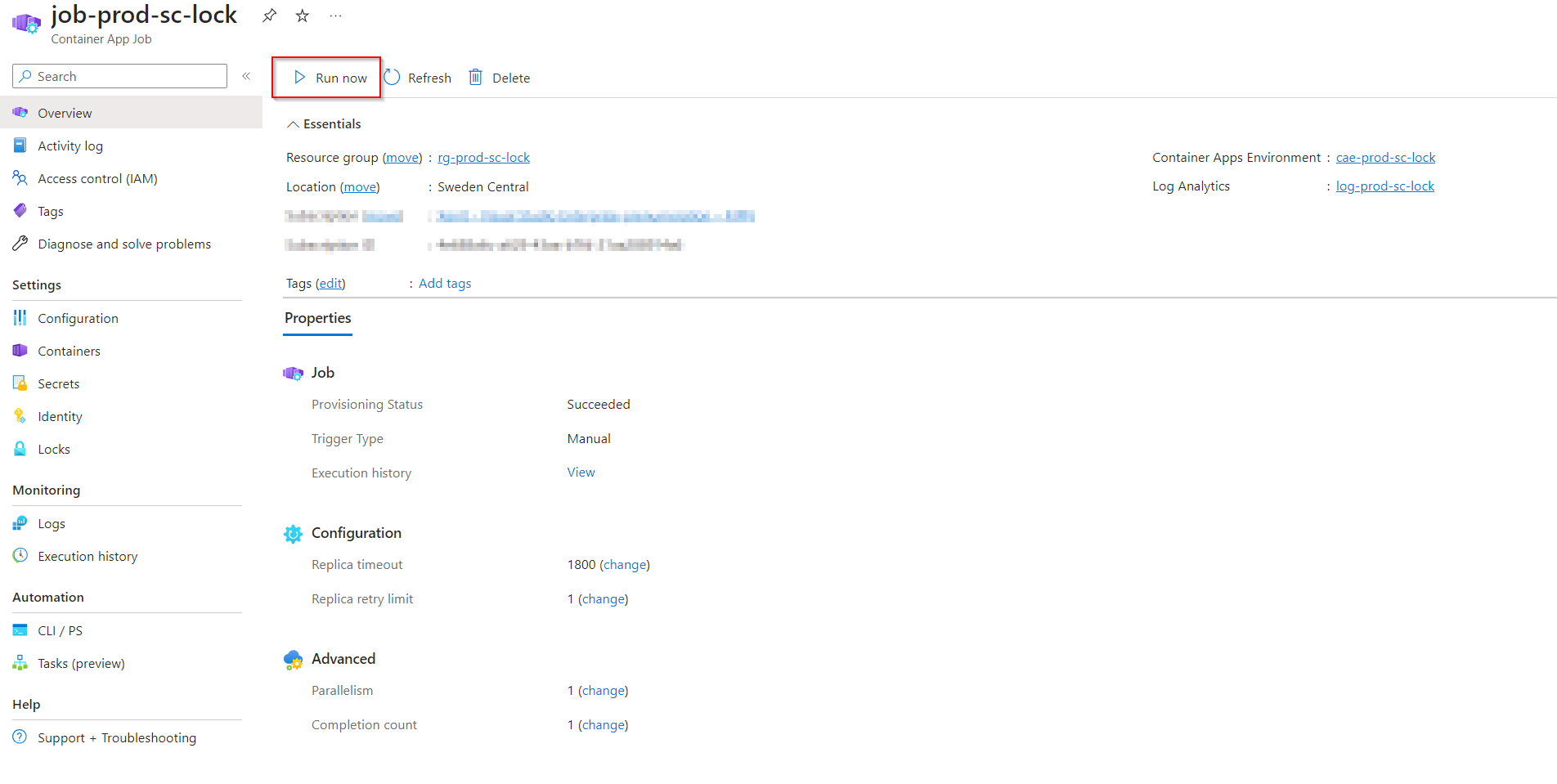This screenshot has height=784, width=1557.
Task: Click the Configuration bars icon in sidebar
Action: tap(20, 317)
